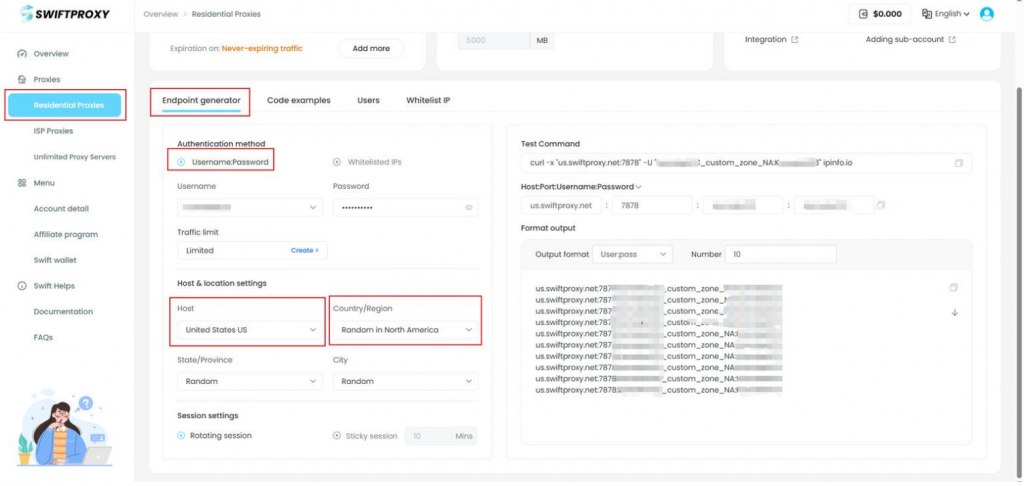Show password with the eye icon
Screen dimensions: 1024x486
tap(468, 208)
